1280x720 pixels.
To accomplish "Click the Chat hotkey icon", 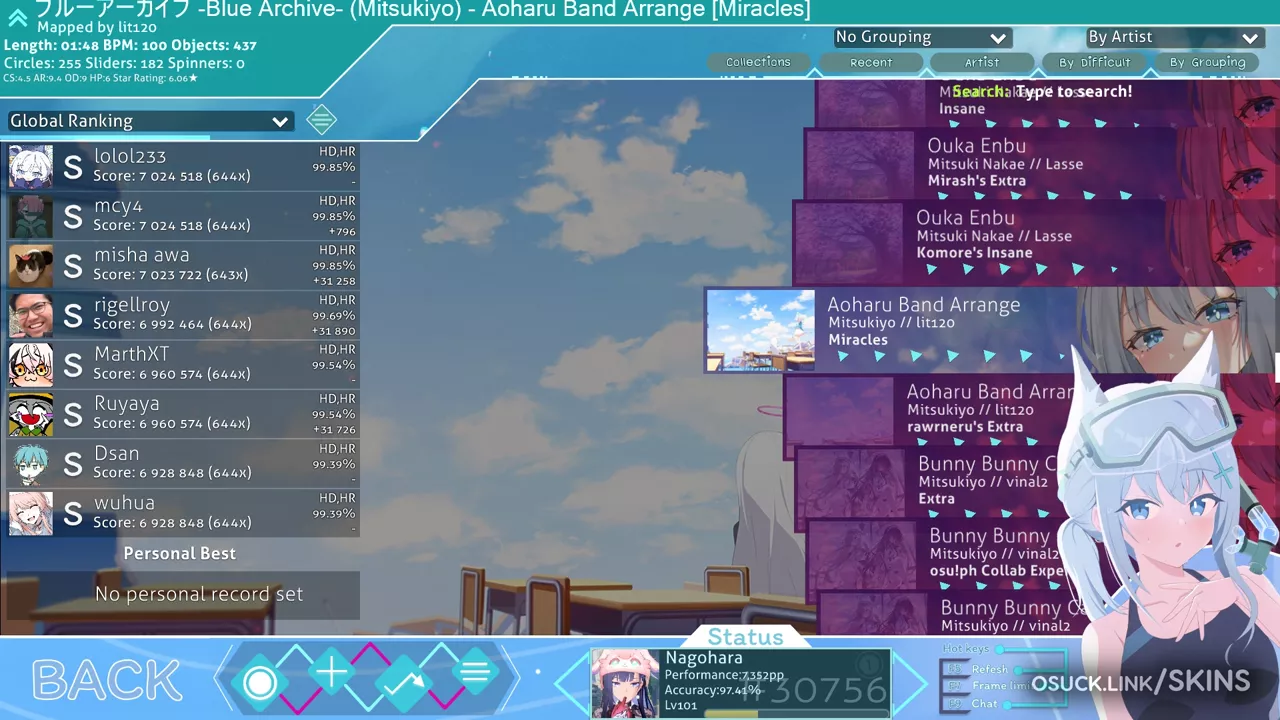I will click(954, 703).
